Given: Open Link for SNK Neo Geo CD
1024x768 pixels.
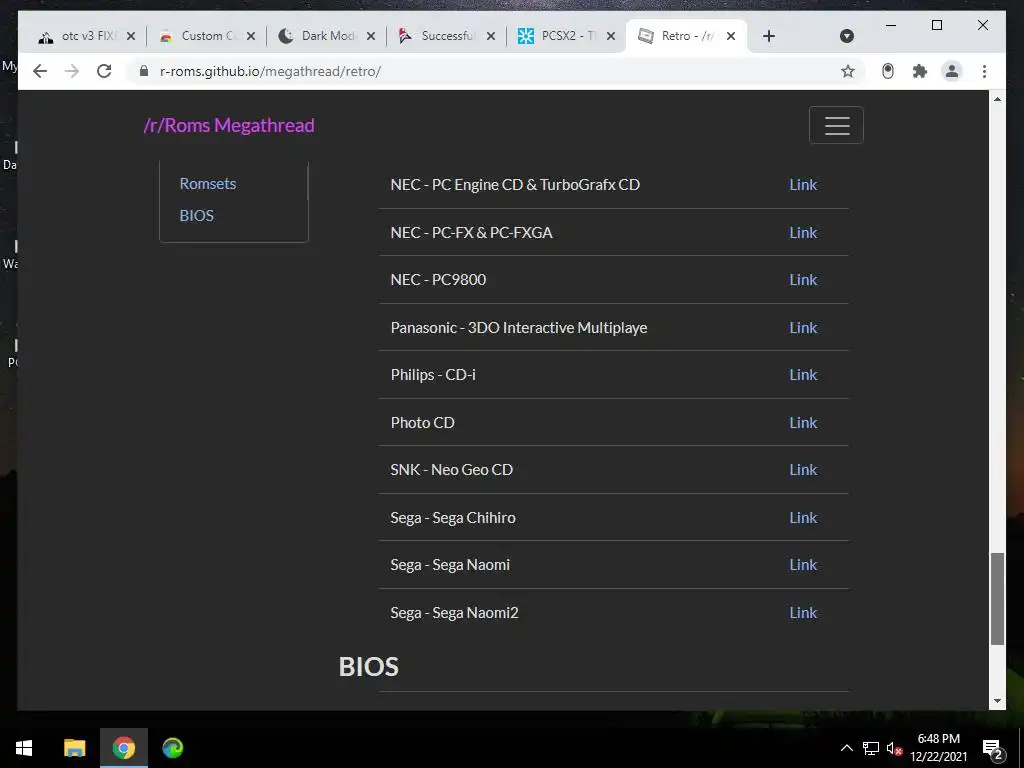Looking at the screenshot, I should click(803, 470).
